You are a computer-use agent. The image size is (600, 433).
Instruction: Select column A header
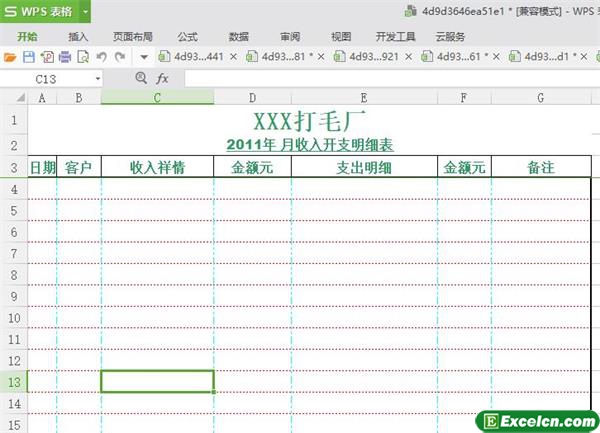click(x=42, y=98)
